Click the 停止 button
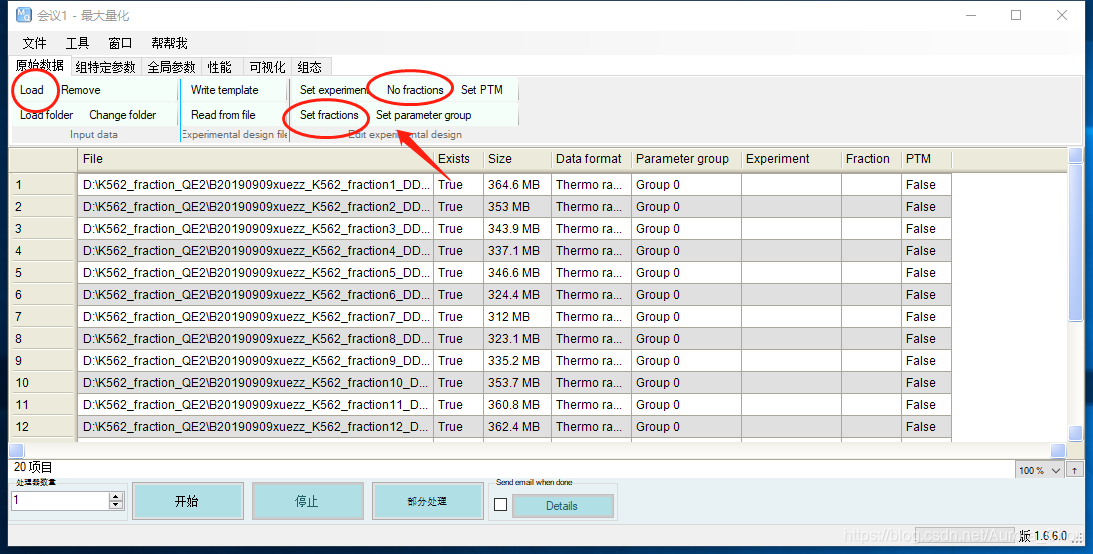1093x554 pixels. point(307,501)
